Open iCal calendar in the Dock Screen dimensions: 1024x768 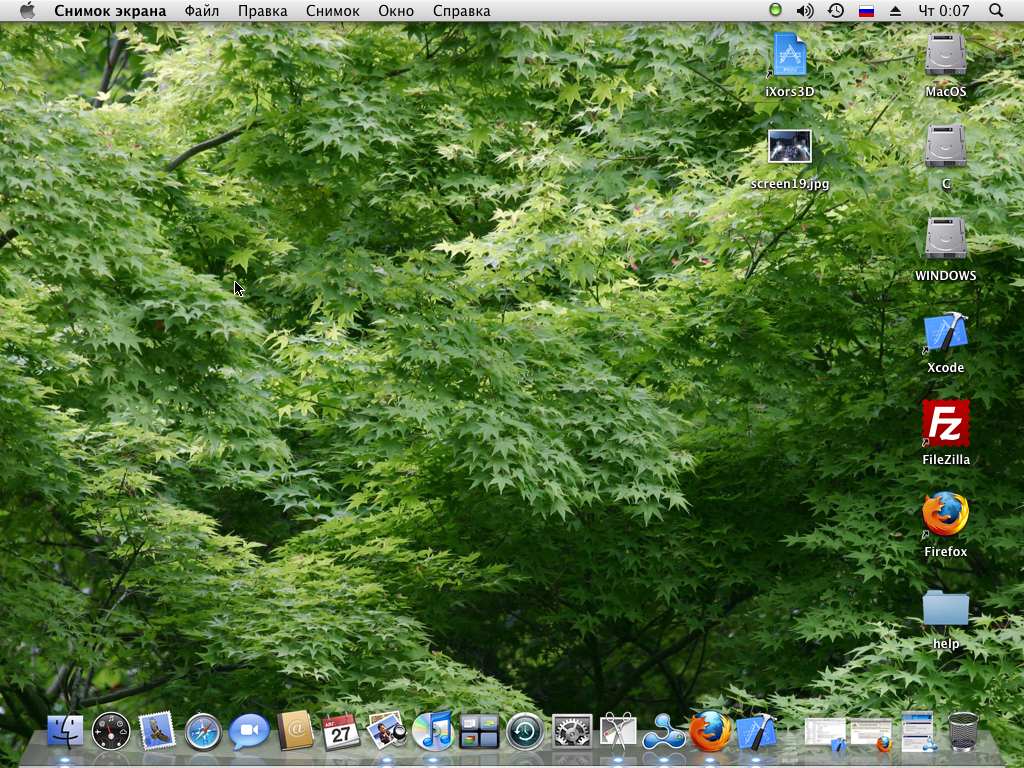click(x=341, y=732)
